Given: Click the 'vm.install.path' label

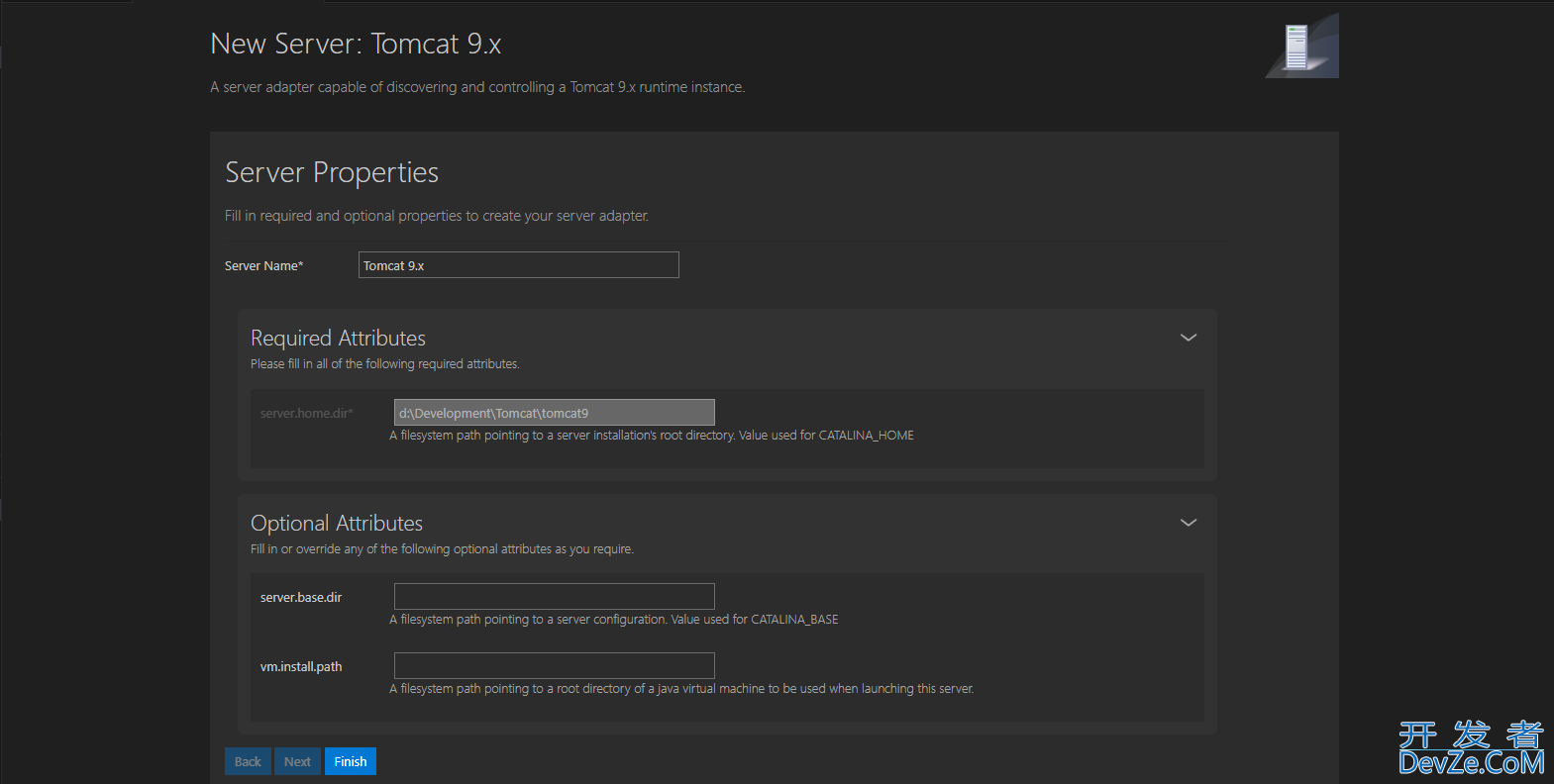Looking at the screenshot, I should coord(301,666).
